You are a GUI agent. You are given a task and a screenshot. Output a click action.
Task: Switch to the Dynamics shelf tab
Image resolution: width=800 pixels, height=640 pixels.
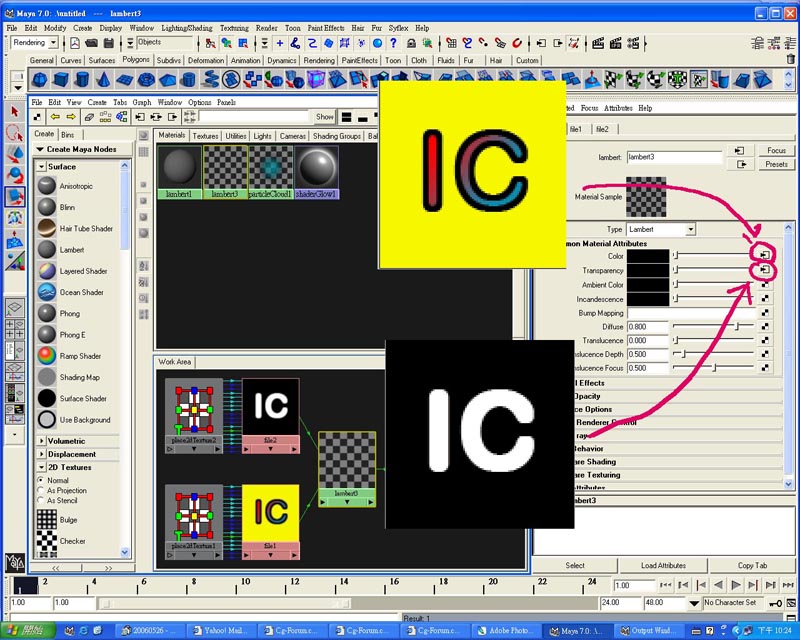click(282, 60)
